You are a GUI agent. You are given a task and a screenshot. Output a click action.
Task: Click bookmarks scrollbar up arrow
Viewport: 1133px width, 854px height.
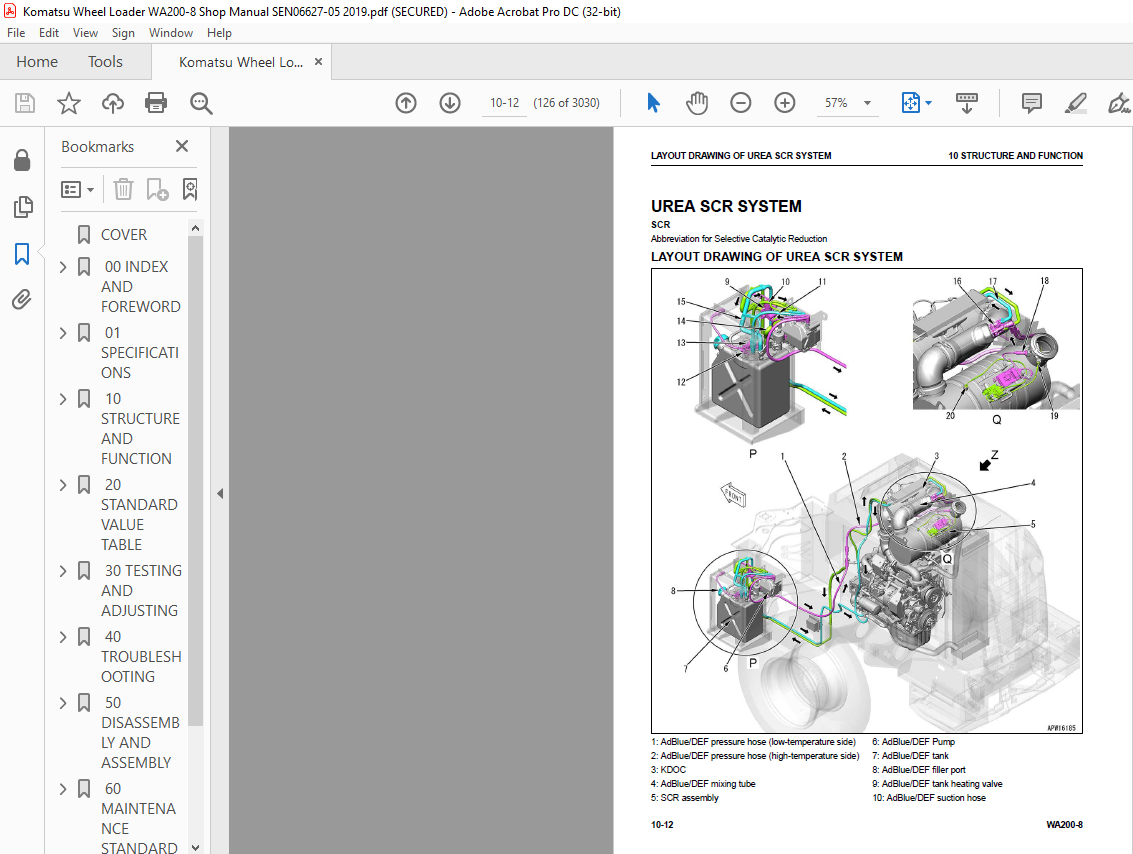click(195, 228)
